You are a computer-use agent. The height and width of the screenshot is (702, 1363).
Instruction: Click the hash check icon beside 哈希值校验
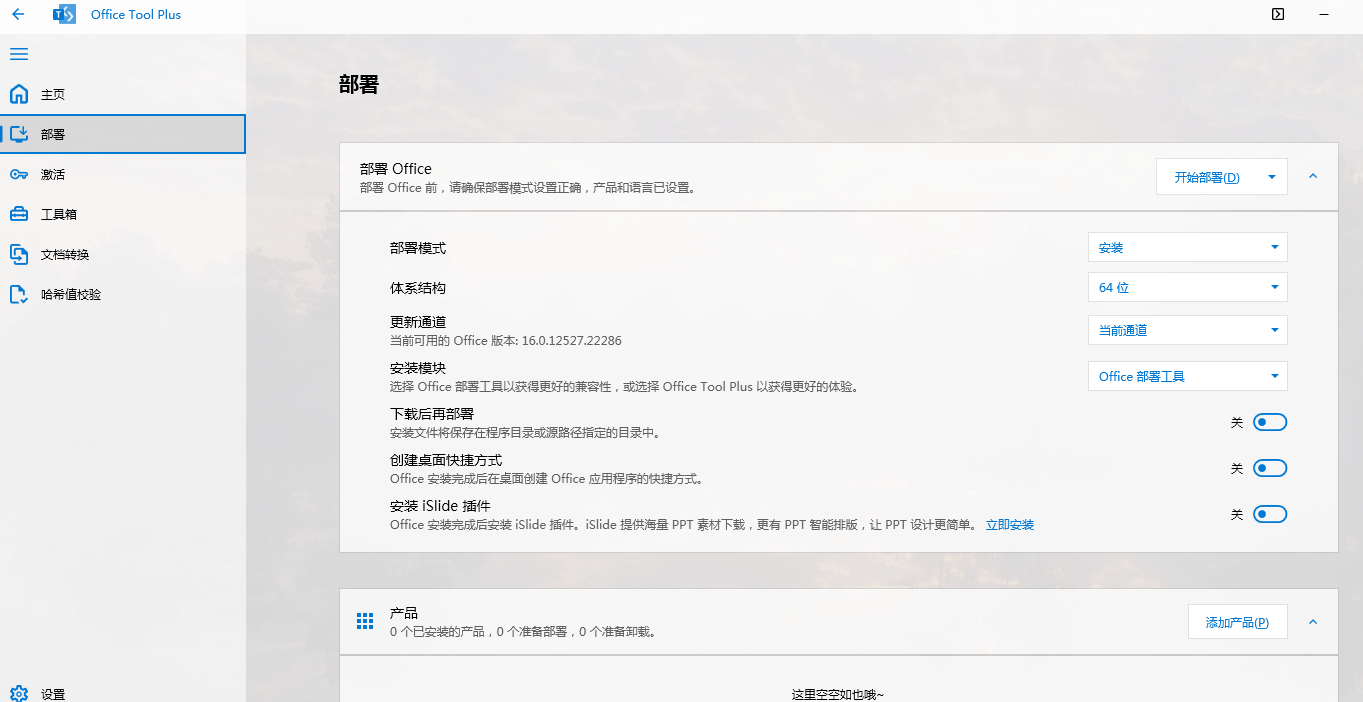(x=19, y=294)
